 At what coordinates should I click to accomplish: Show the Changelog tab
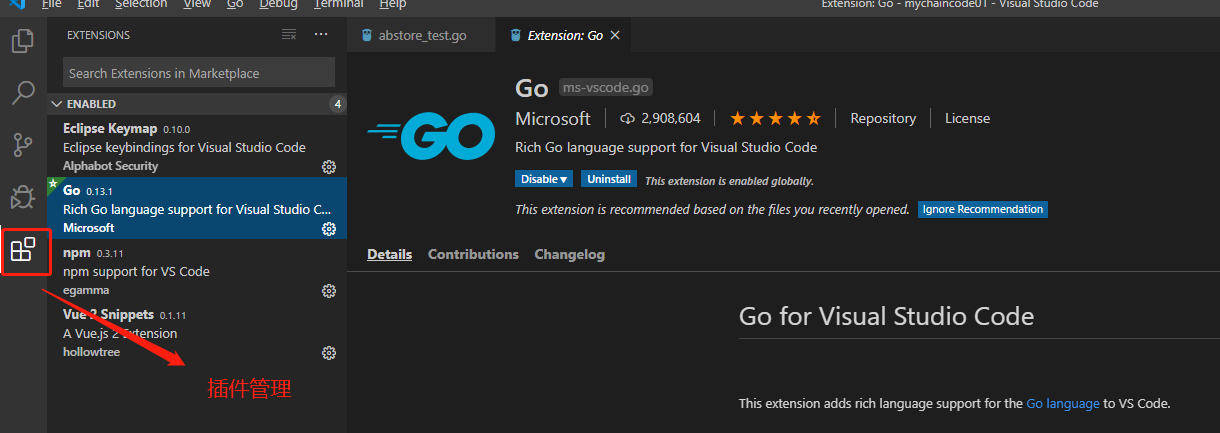(569, 254)
